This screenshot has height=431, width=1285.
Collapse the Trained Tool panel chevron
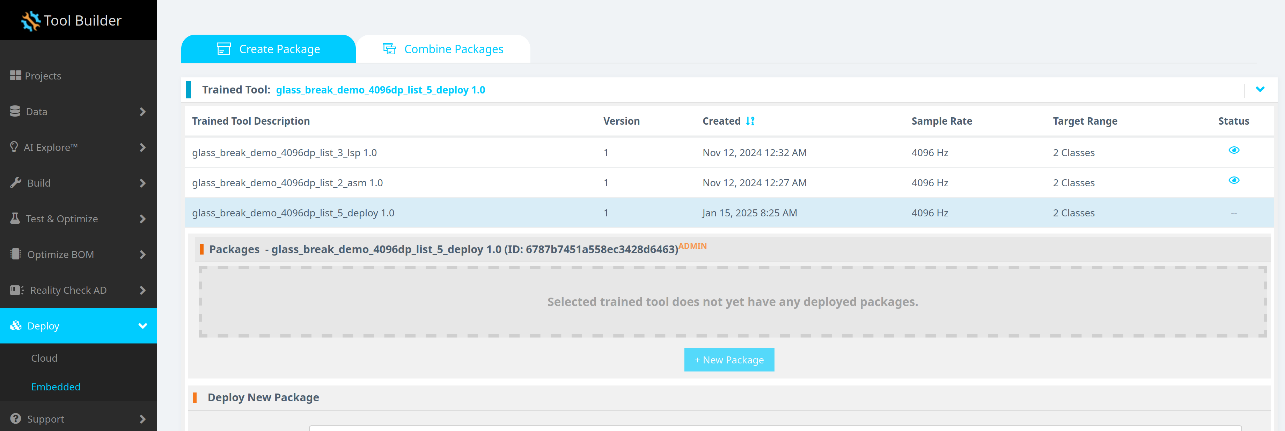click(x=1260, y=89)
